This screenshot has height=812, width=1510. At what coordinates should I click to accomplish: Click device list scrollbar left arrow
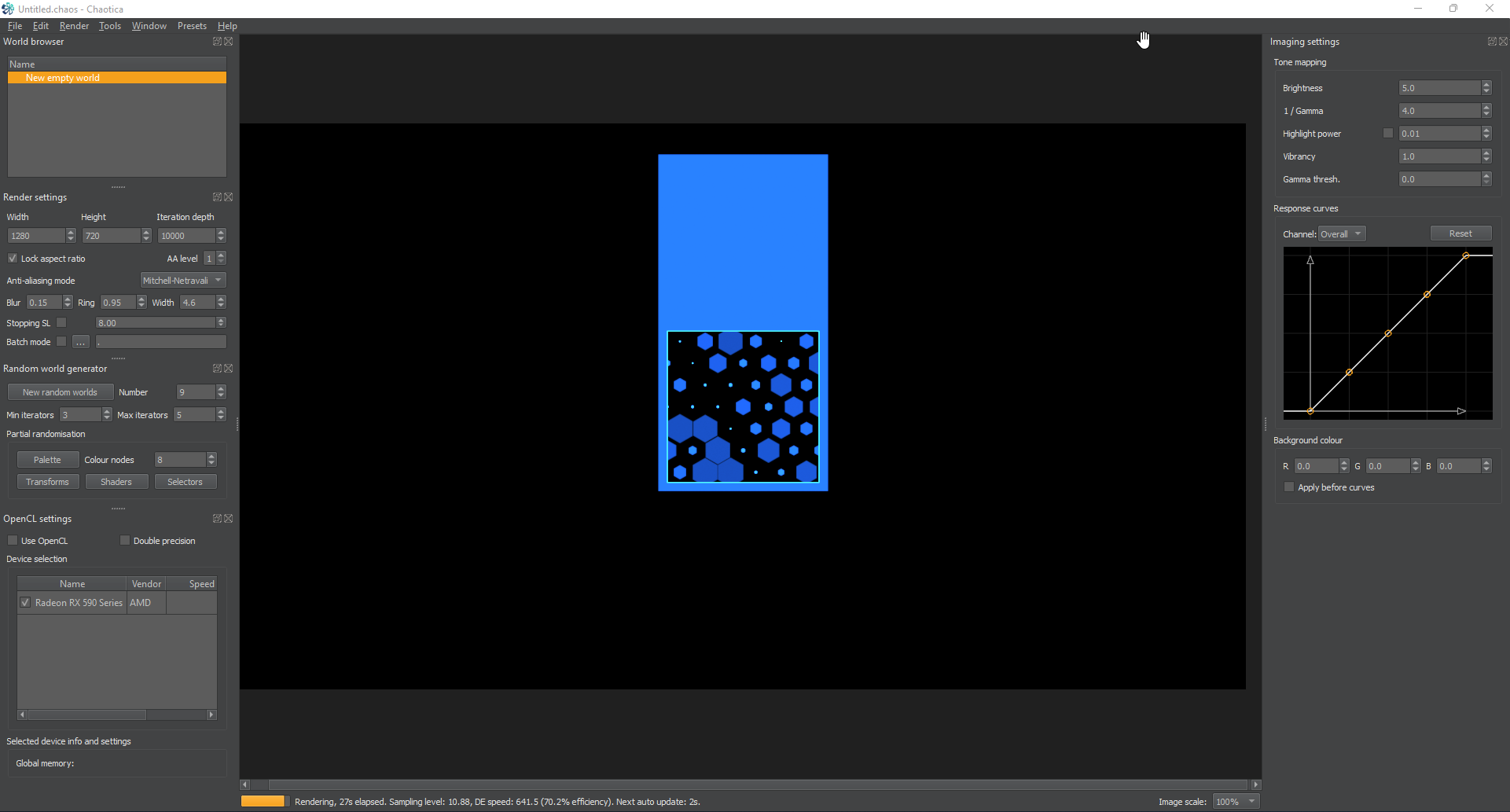23,715
